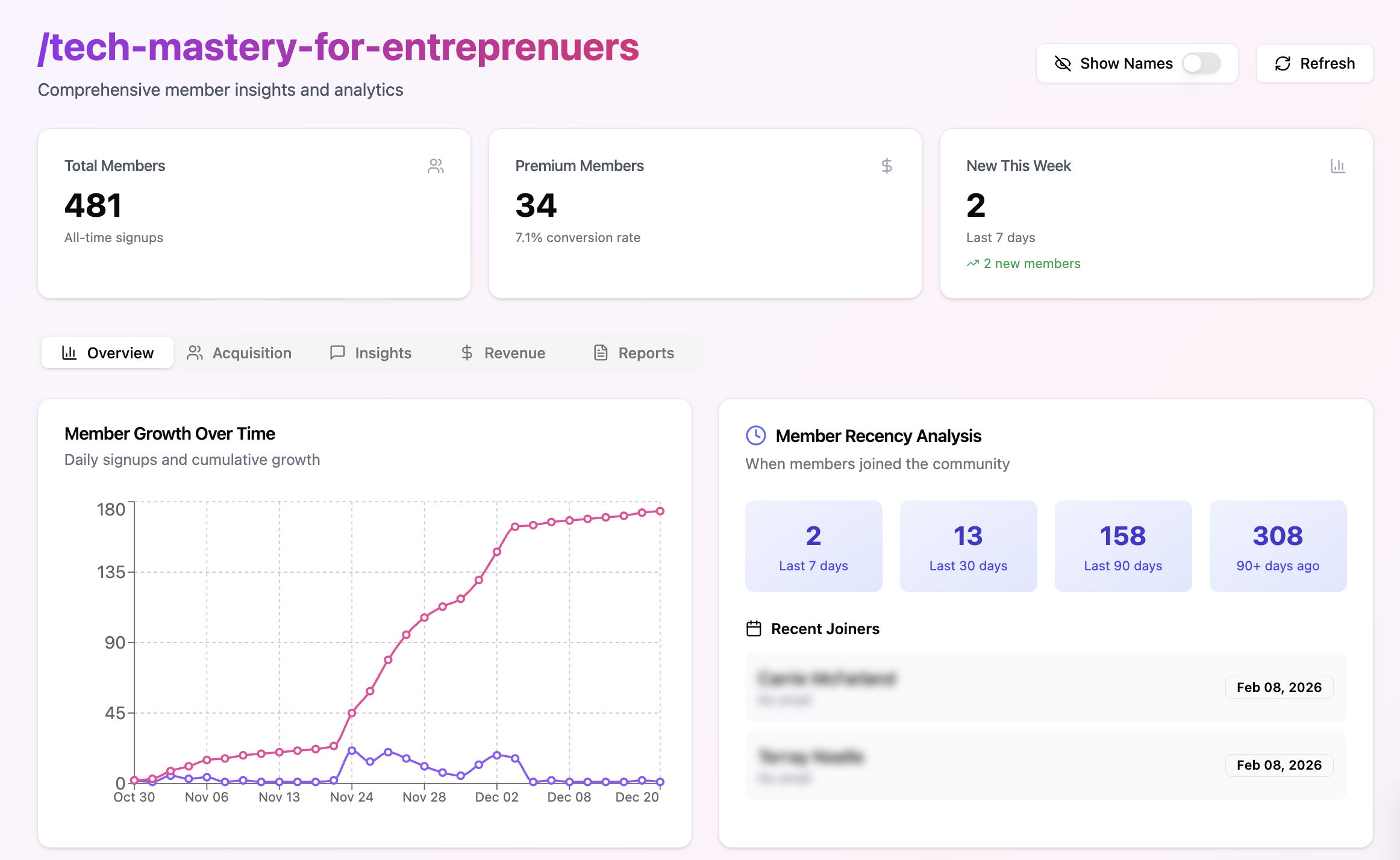Click the clock icon beside Member Recency Analysis
Image resolution: width=1400 pixels, height=860 pixels.
click(x=755, y=435)
